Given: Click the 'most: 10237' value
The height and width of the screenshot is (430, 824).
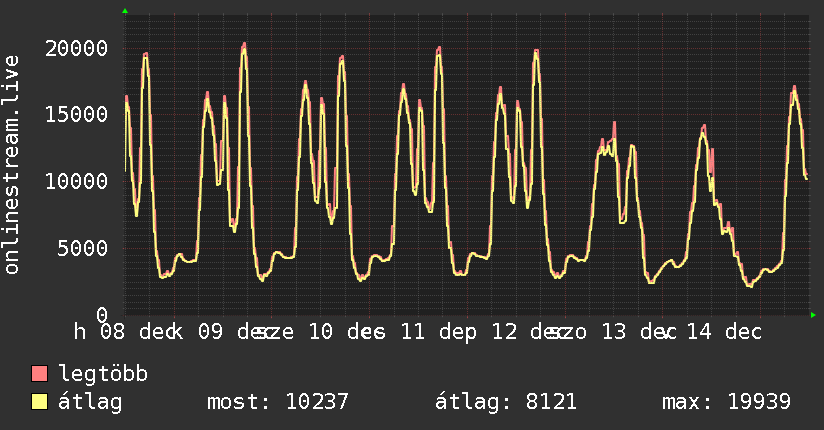Looking at the screenshot, I should tap(277, 402).
